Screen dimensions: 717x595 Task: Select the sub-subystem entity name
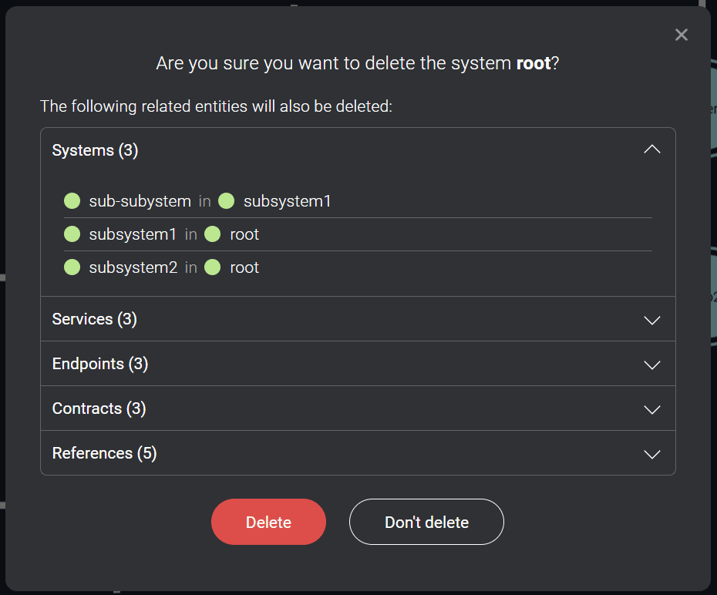pyautogui.click(x=140, y=201)
